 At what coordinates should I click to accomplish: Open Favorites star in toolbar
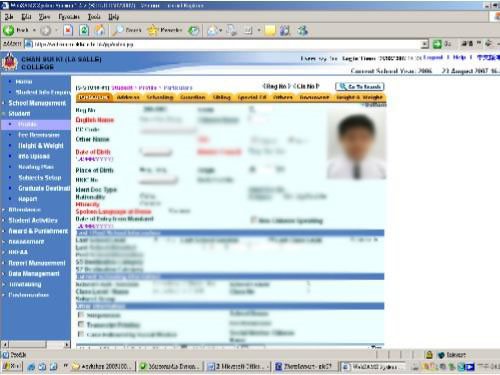point(152,30)
